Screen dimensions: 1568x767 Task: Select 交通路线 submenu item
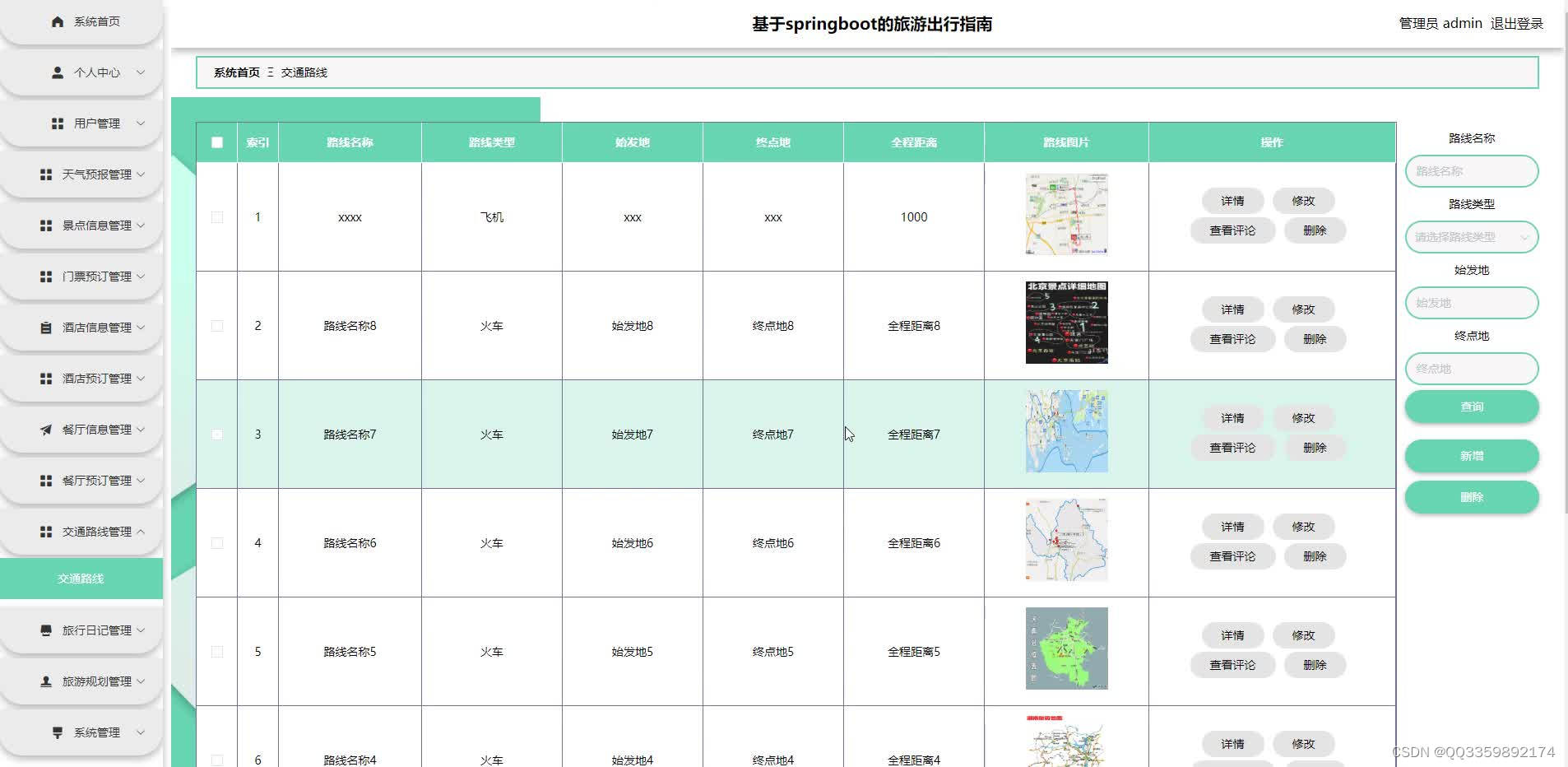[81, 579]
